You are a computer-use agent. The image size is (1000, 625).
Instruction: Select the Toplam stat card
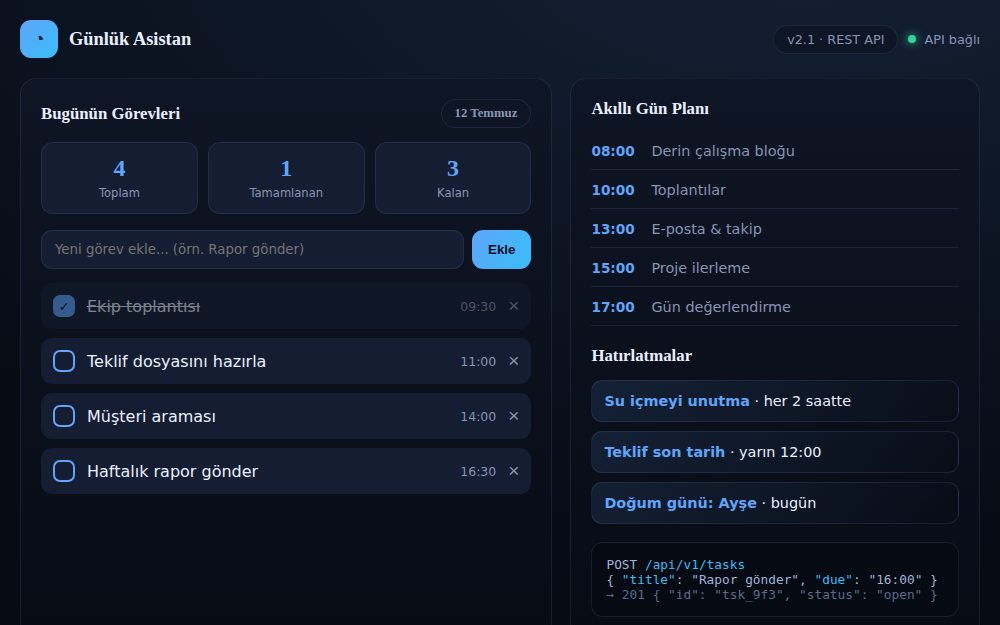(x=119, y=178)
